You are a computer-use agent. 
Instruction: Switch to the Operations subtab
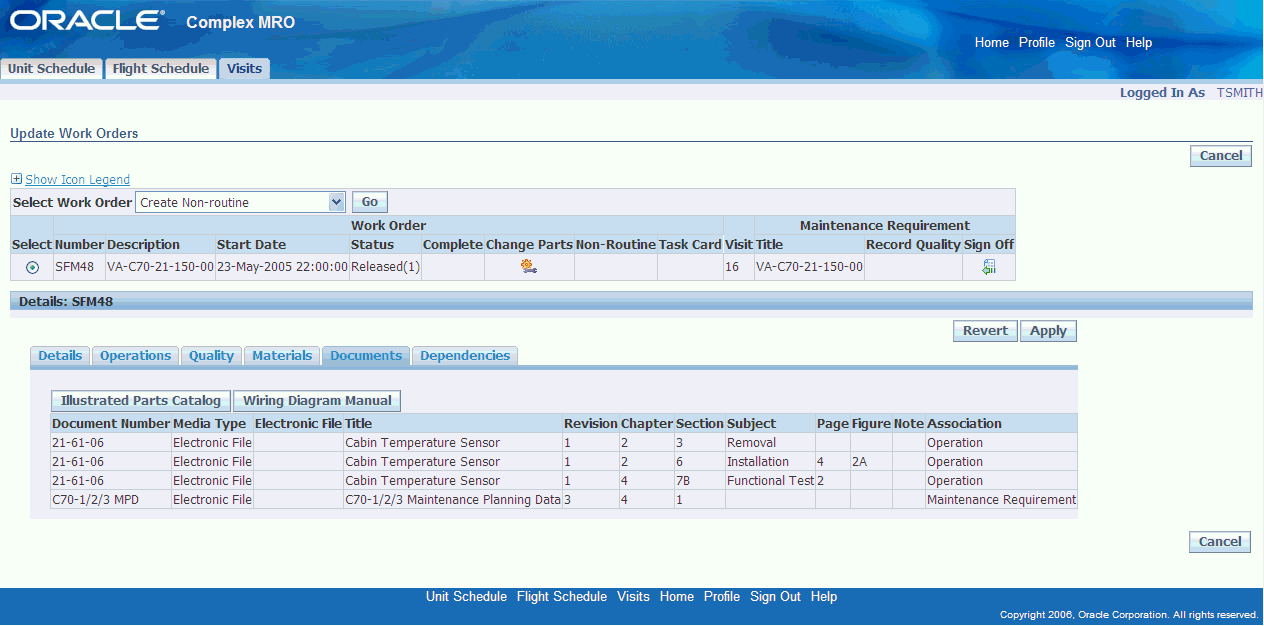[136, 355]
